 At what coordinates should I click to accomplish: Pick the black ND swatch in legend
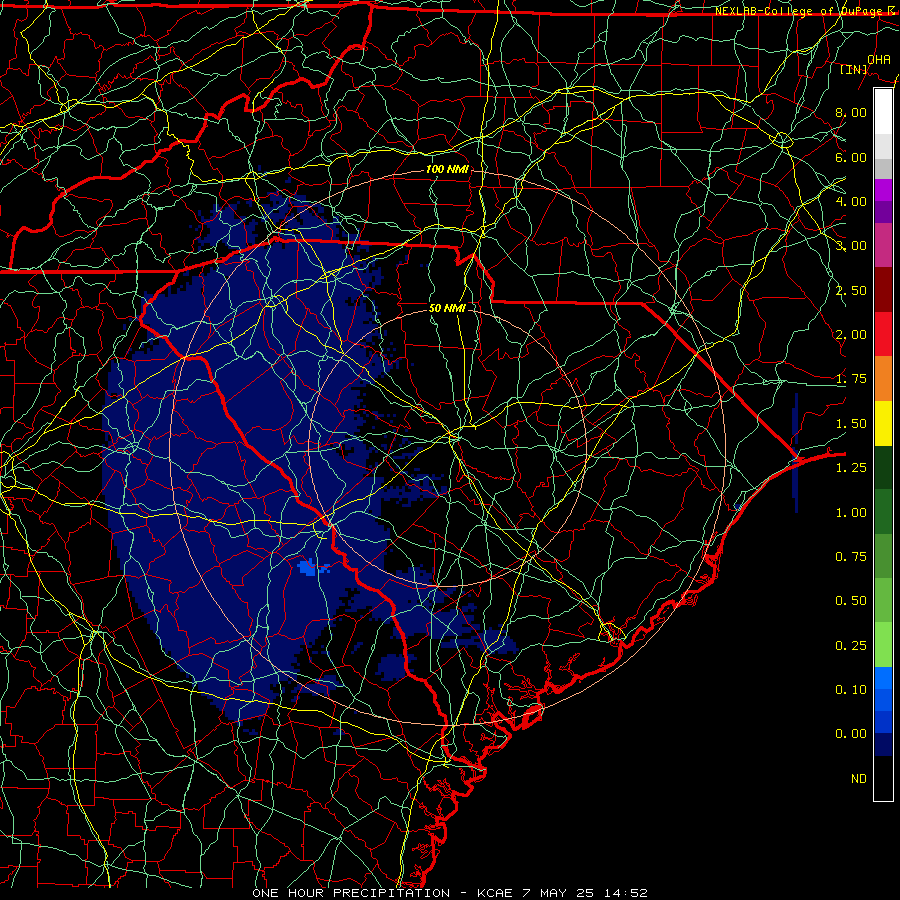883,778
